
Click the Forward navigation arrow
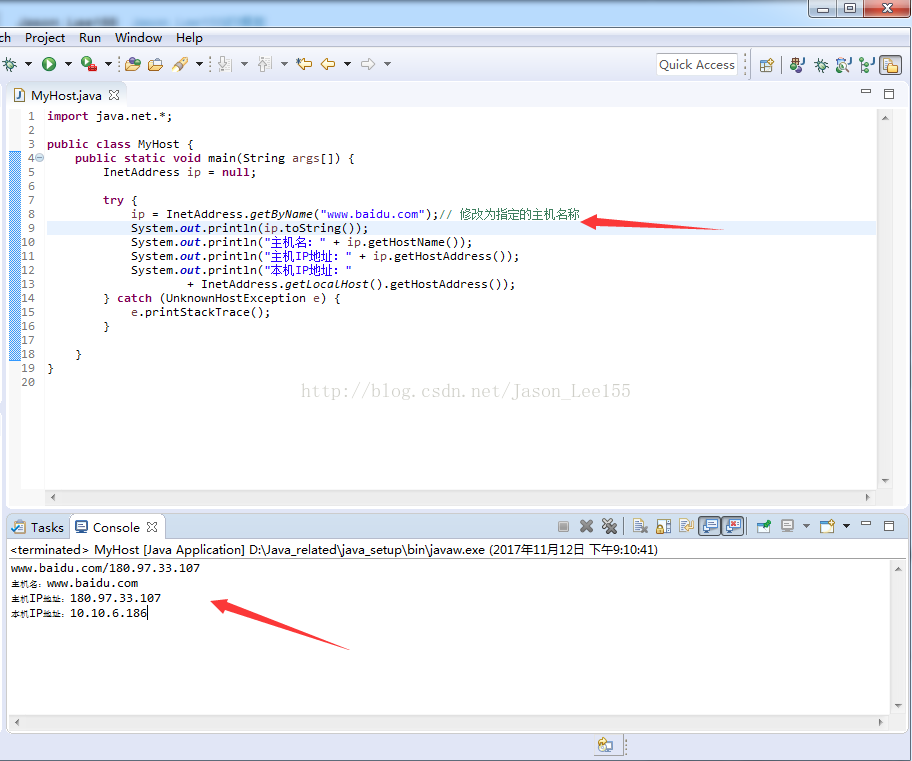tap(368, 64)
